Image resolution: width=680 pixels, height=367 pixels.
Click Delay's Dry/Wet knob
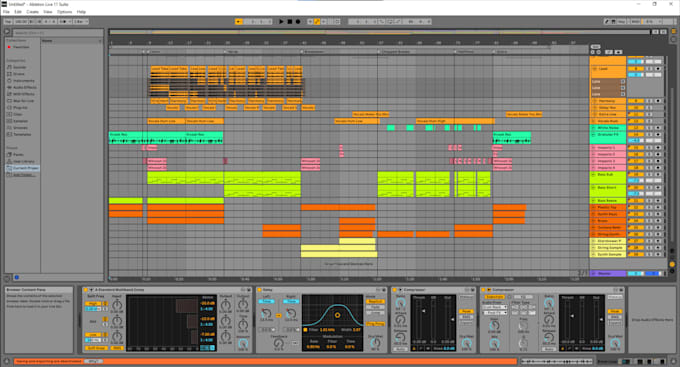(376, 343)
